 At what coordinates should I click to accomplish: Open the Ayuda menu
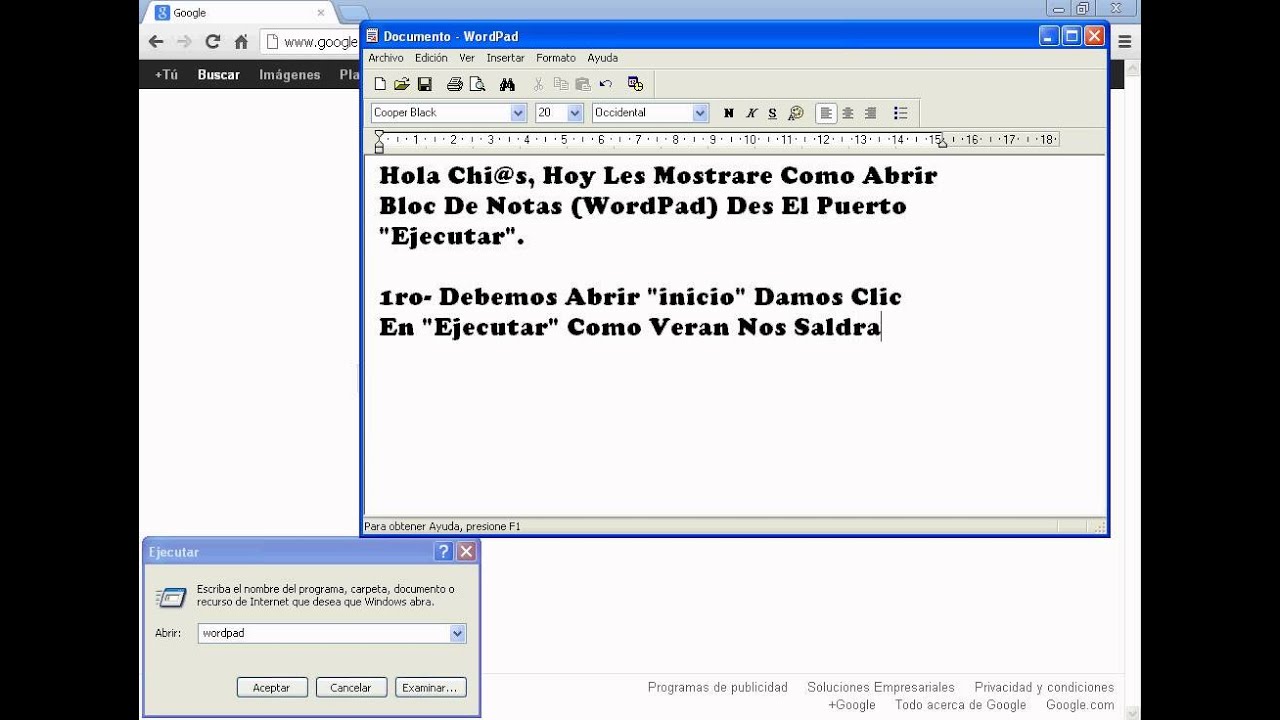pyautogui.click(x=602, y=58)
